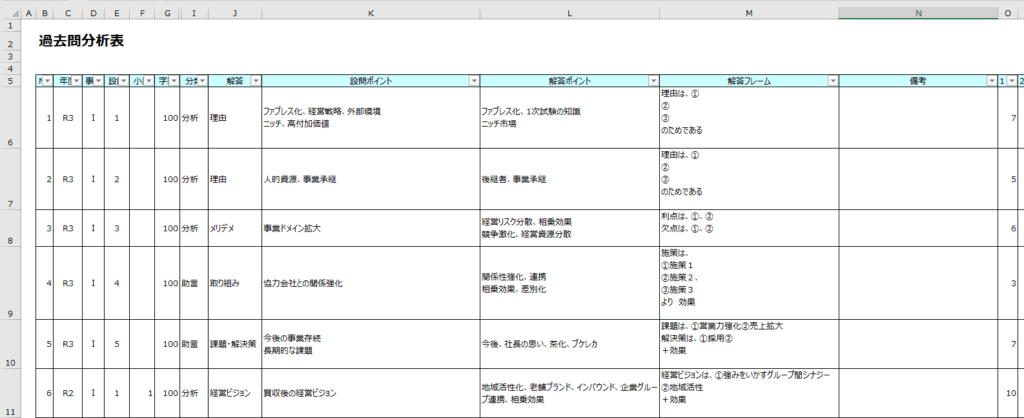This screenshot has height=418, width=1024.
Task: Select cell containing 後継者、事業承継
Action: pyautogui.click(x=569, y=179)
